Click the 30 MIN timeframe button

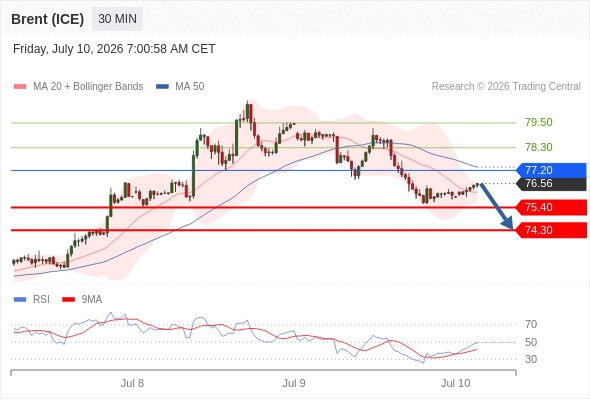(117, 19)
